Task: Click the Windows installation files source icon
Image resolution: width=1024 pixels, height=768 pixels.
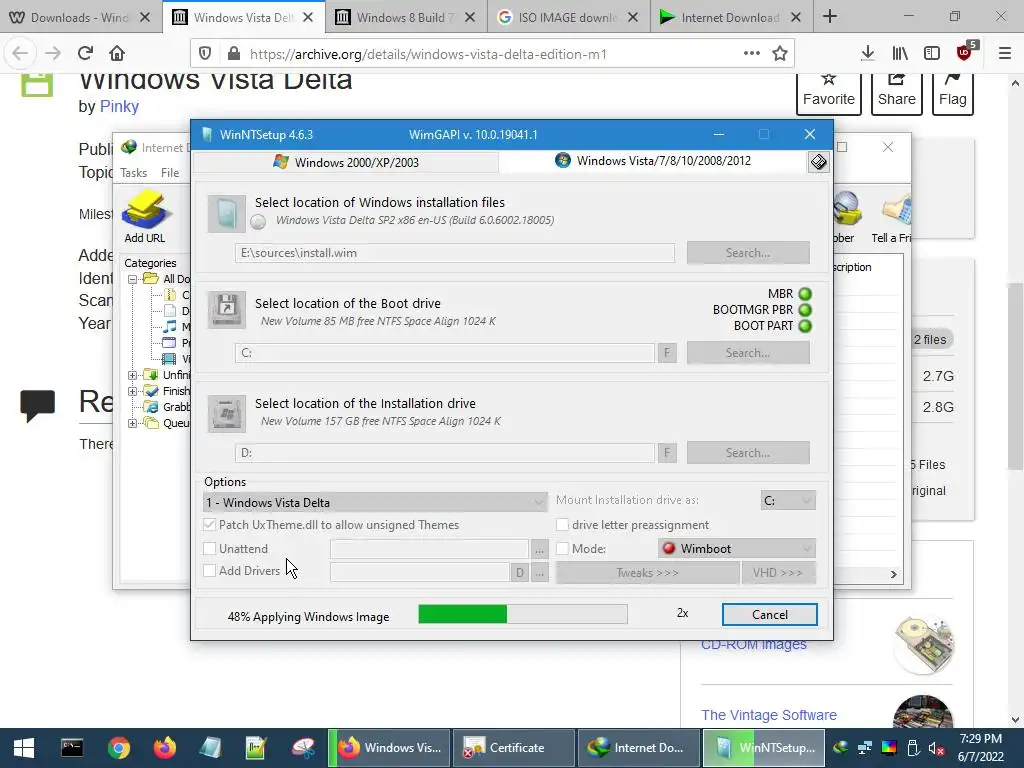Action: pos(227,214)
